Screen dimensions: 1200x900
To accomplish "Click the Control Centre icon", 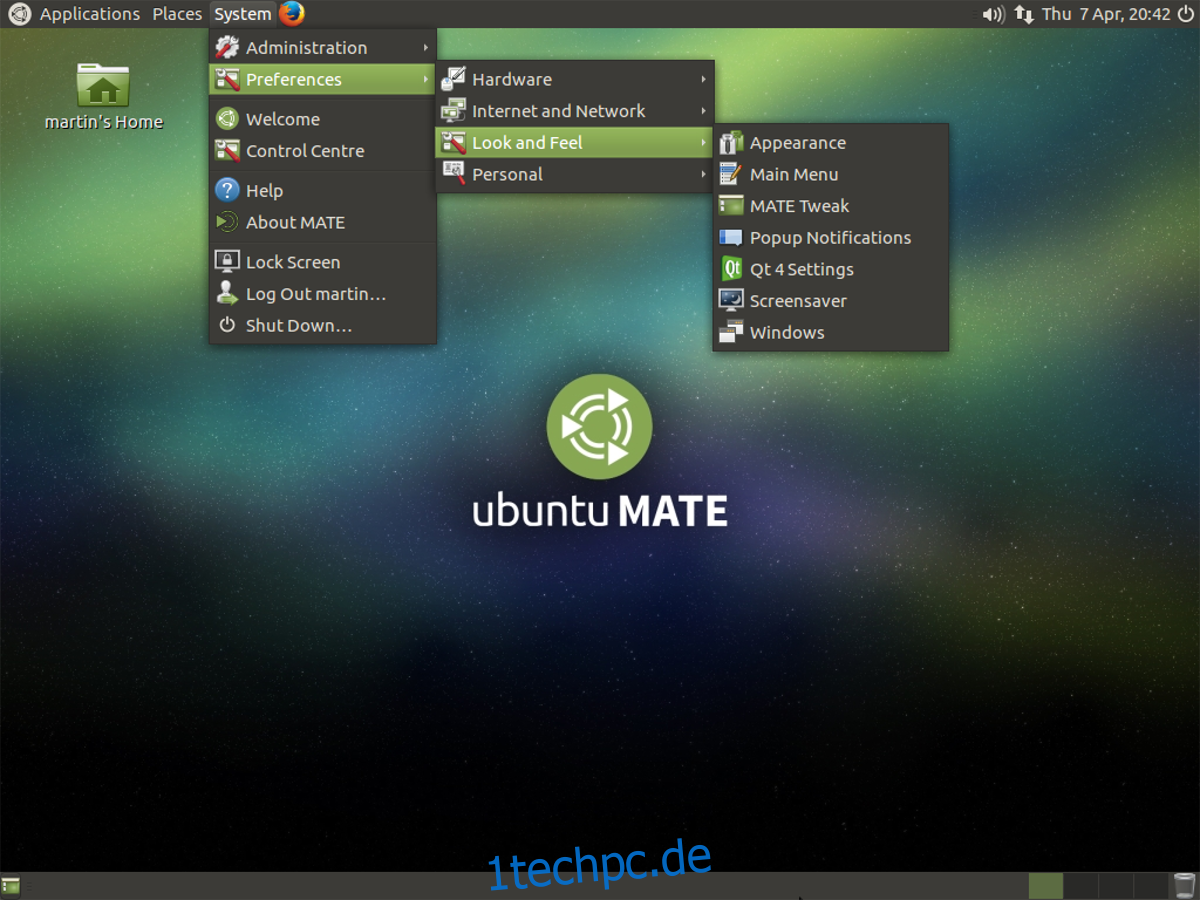I will point(228,151).
